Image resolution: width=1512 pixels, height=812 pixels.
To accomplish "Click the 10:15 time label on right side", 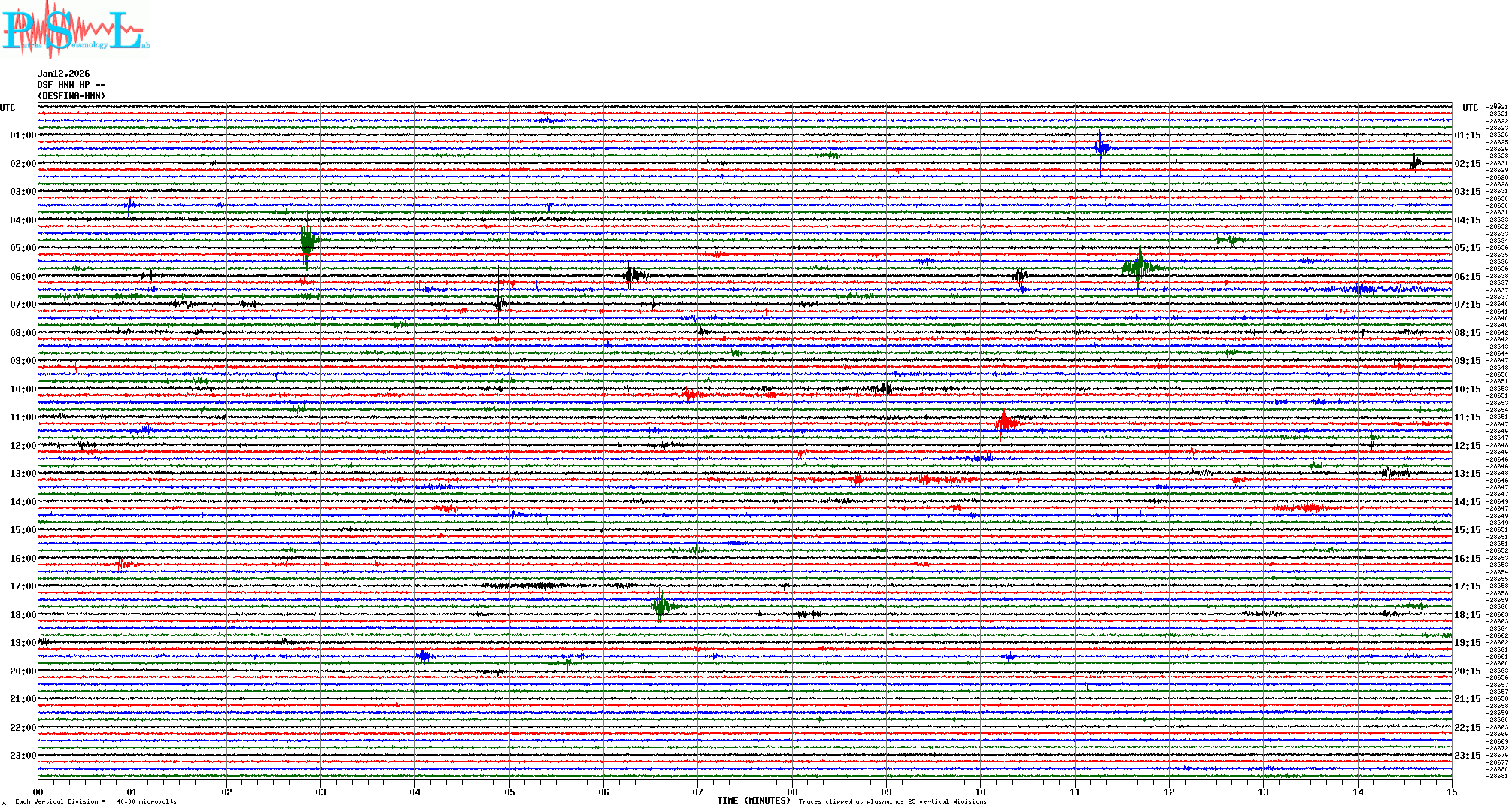I will pos(1467,389).
